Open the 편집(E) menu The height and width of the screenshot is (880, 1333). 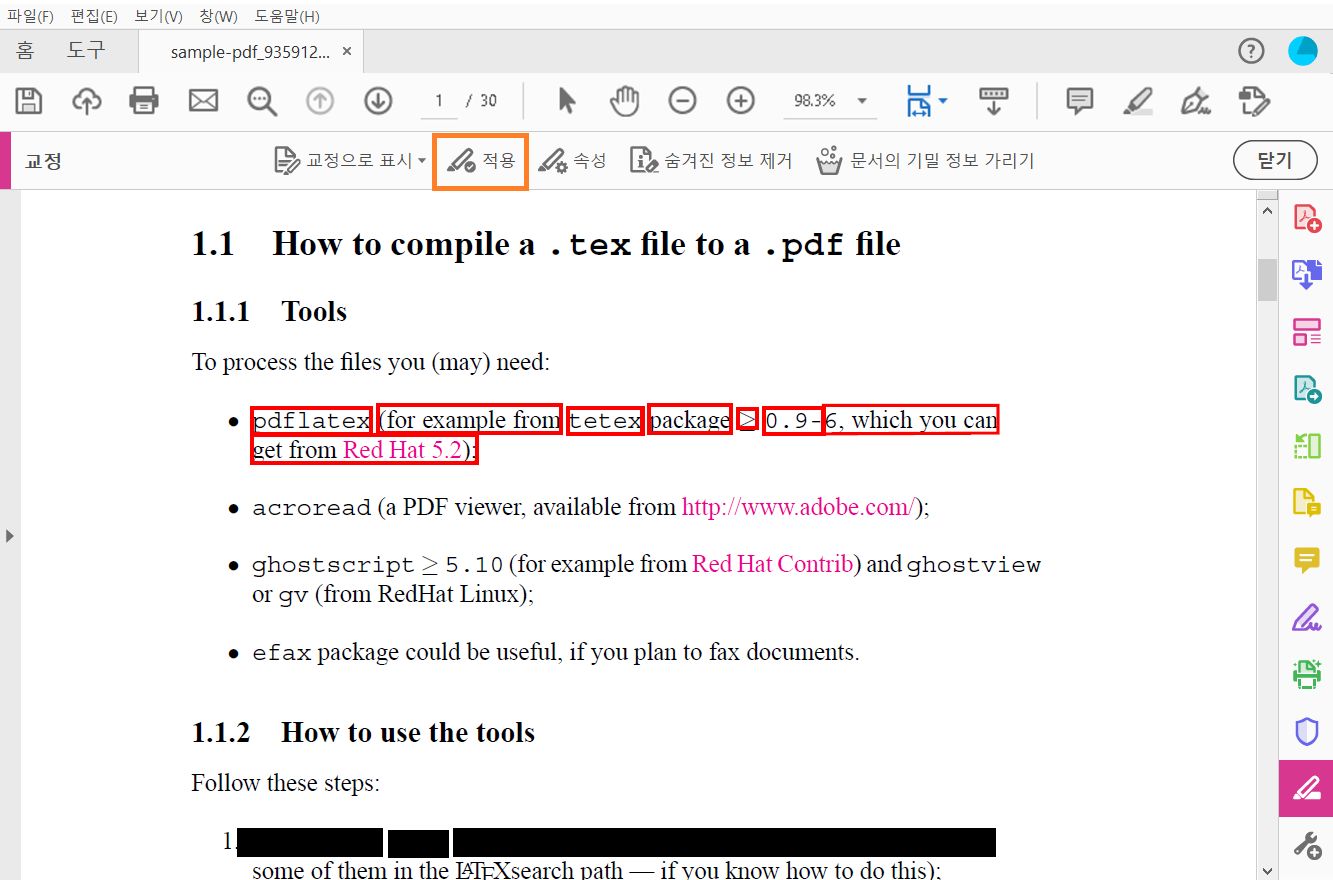94,16
